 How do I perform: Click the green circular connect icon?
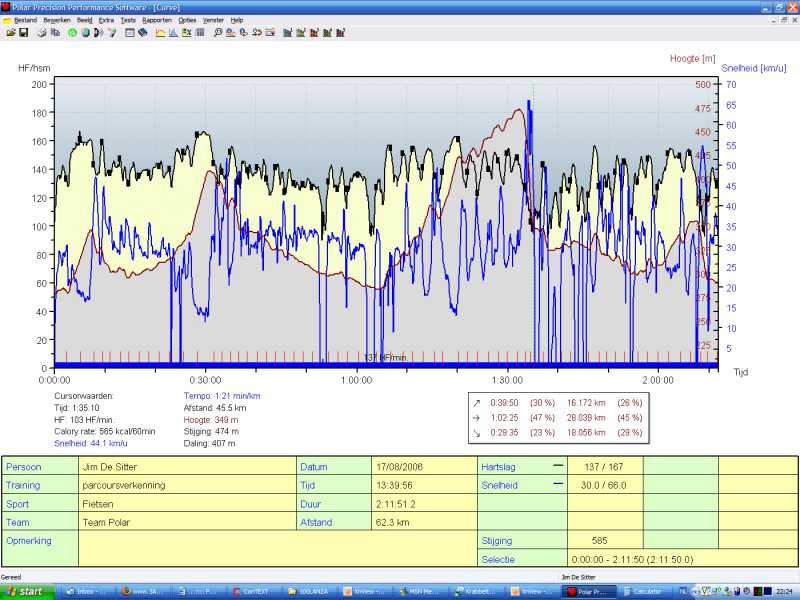point(72,33)
